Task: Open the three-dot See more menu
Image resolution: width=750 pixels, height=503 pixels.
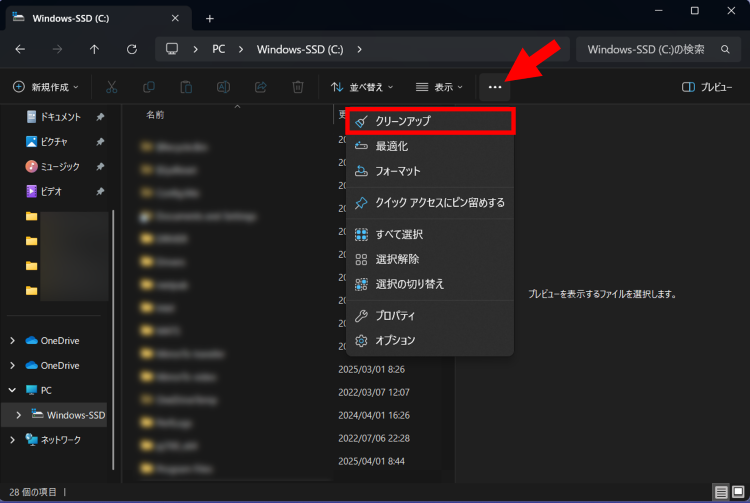Action: coord(495,87)
